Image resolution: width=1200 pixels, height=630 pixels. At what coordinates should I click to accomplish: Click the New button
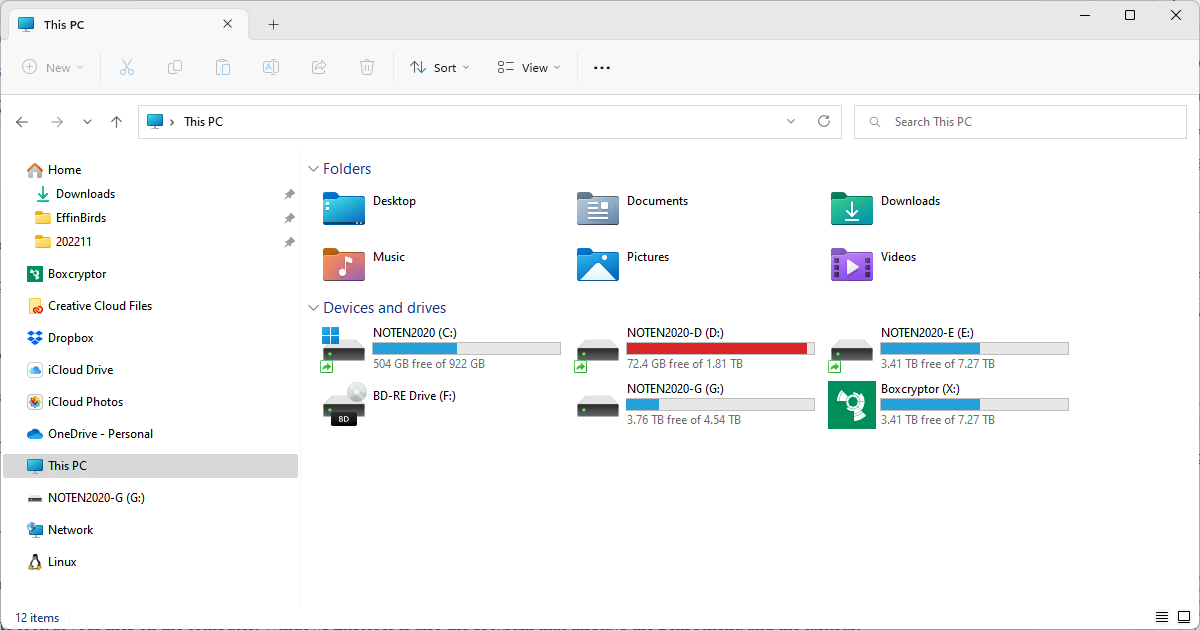tap(53, 67)
